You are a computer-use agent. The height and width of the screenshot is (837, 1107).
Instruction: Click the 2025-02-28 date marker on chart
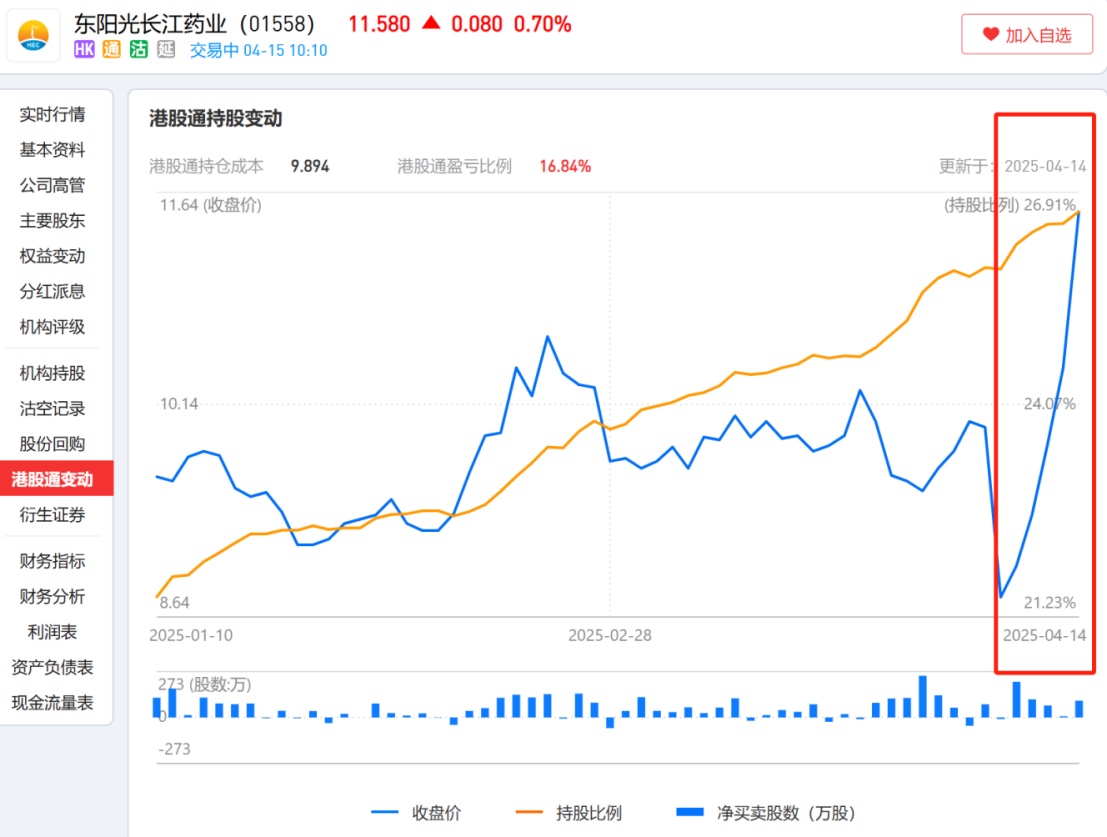[609, 635]
